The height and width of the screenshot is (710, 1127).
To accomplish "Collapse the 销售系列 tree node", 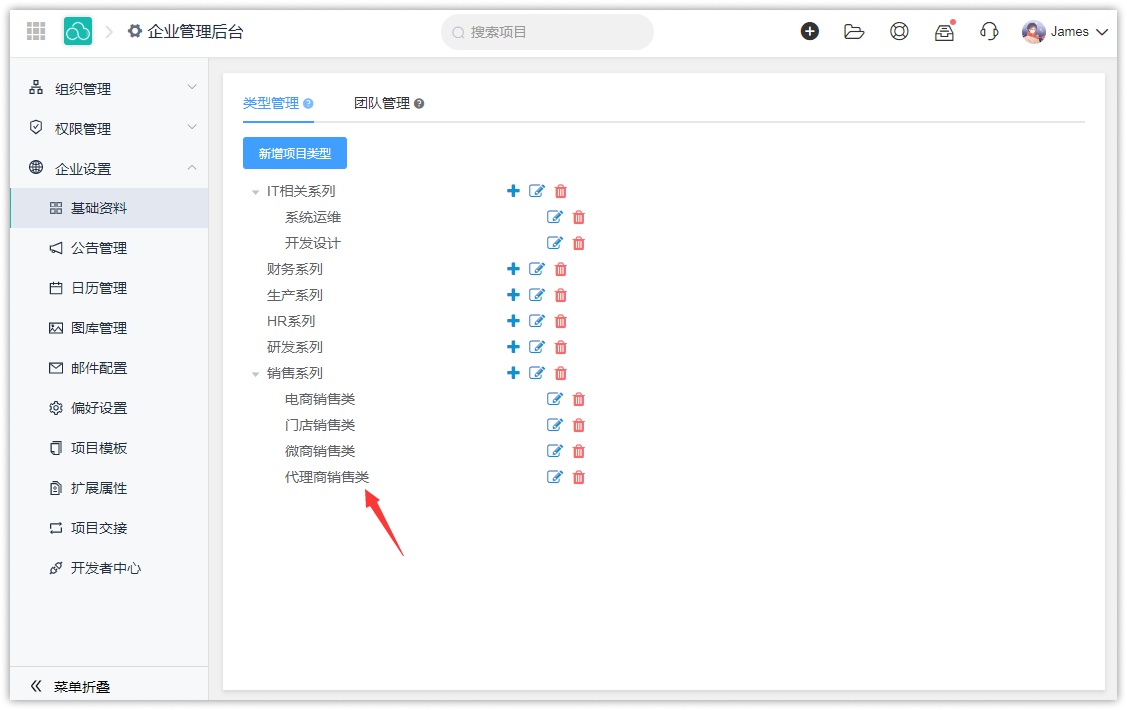I will pos(255,374).
